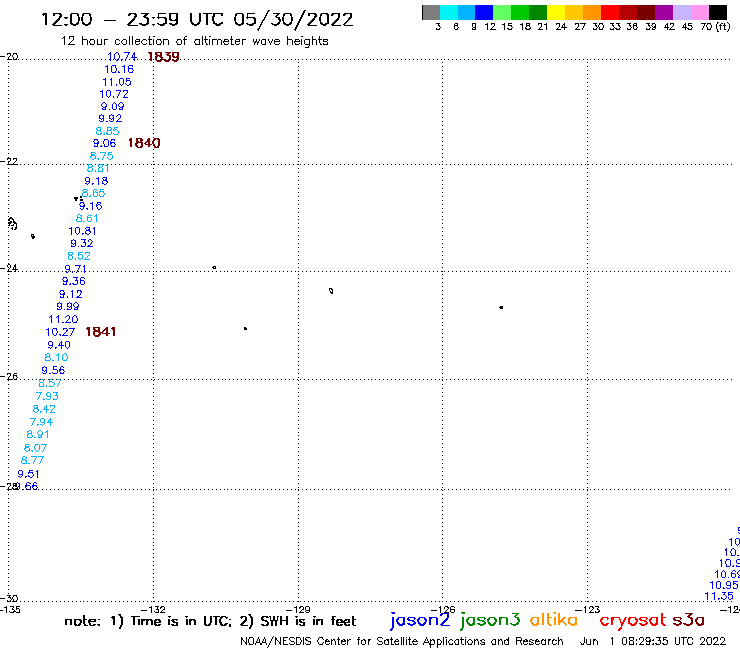
Task: Click the time stamp 1840
Action: (x=144, y=143)
